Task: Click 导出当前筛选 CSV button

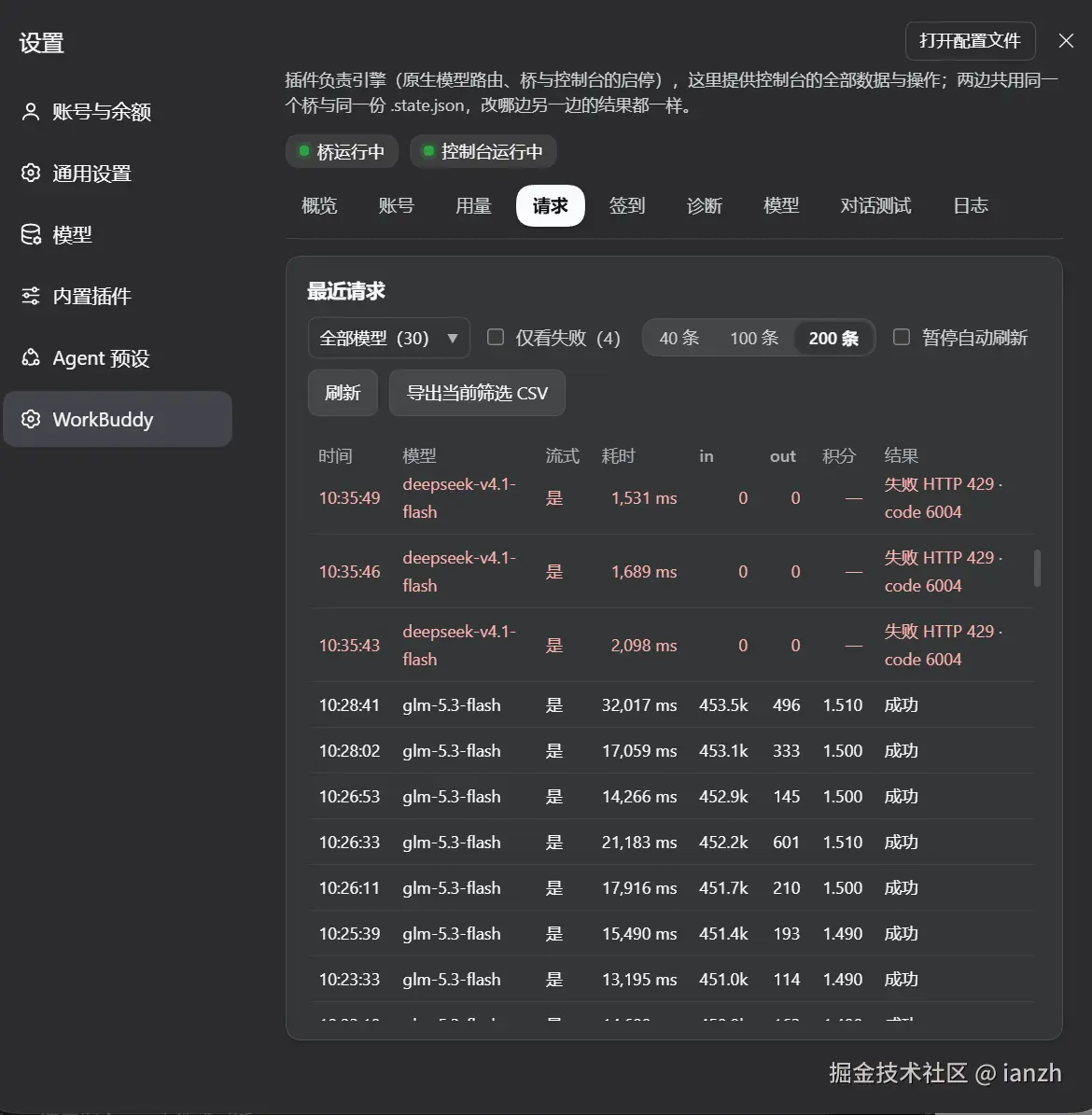Action: tap(477, 393)
